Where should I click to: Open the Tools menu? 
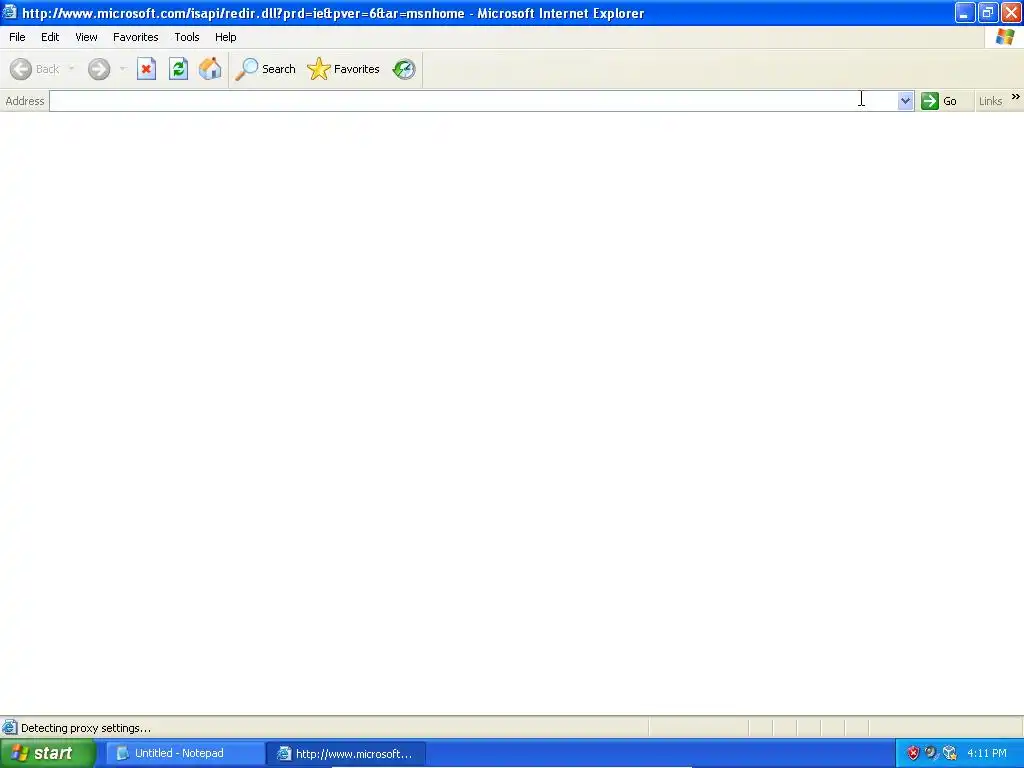[187, 37]
